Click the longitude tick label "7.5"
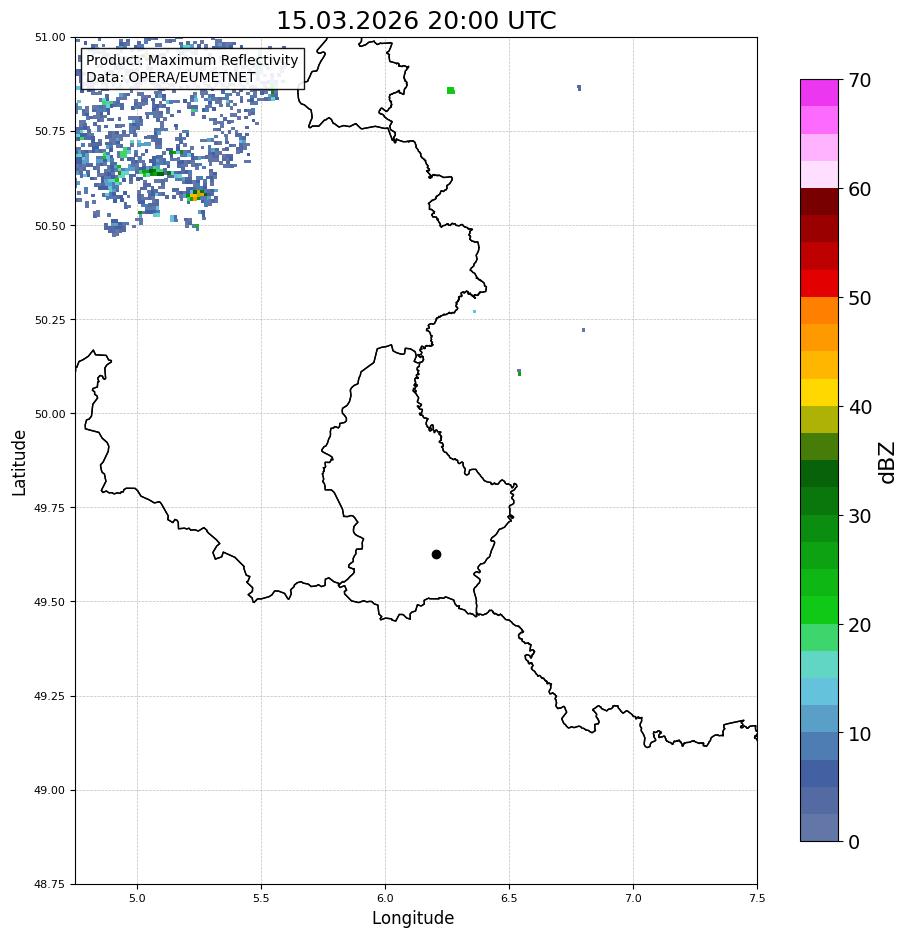Screen dimensions: 908x937 point(757,898)
